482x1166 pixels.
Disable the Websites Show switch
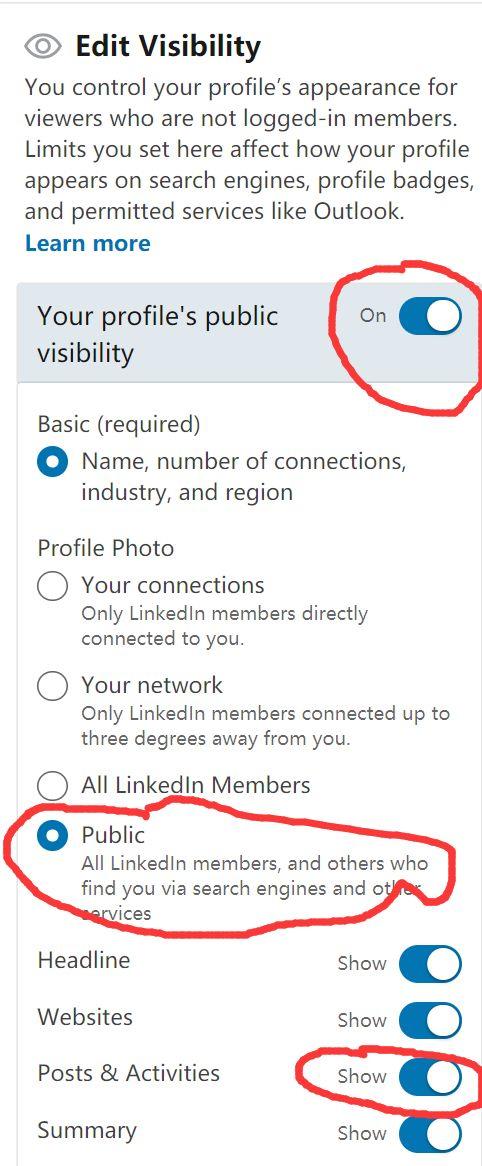(430, 1020)
